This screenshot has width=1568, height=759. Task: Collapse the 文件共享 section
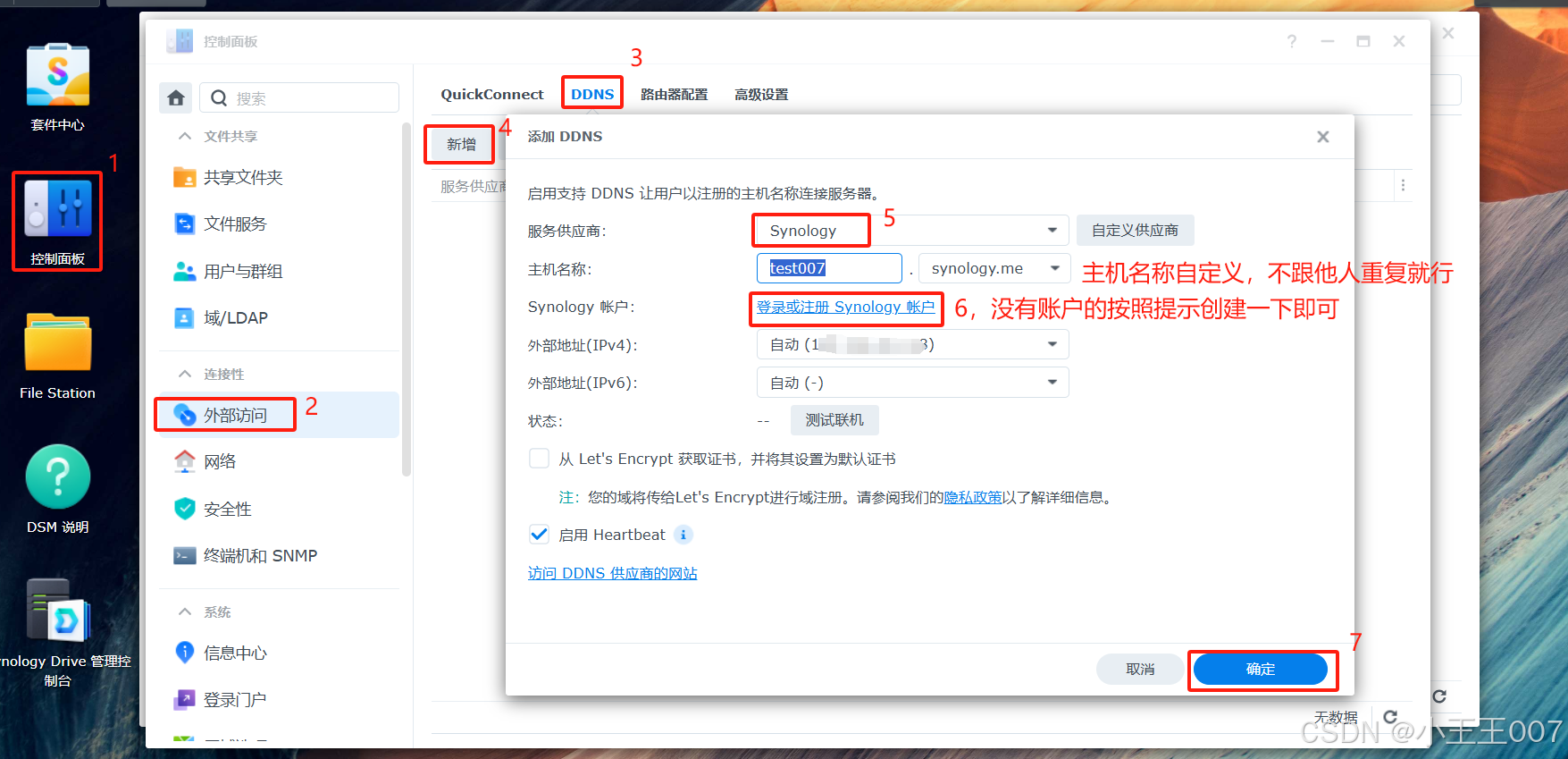pos(185,136)
